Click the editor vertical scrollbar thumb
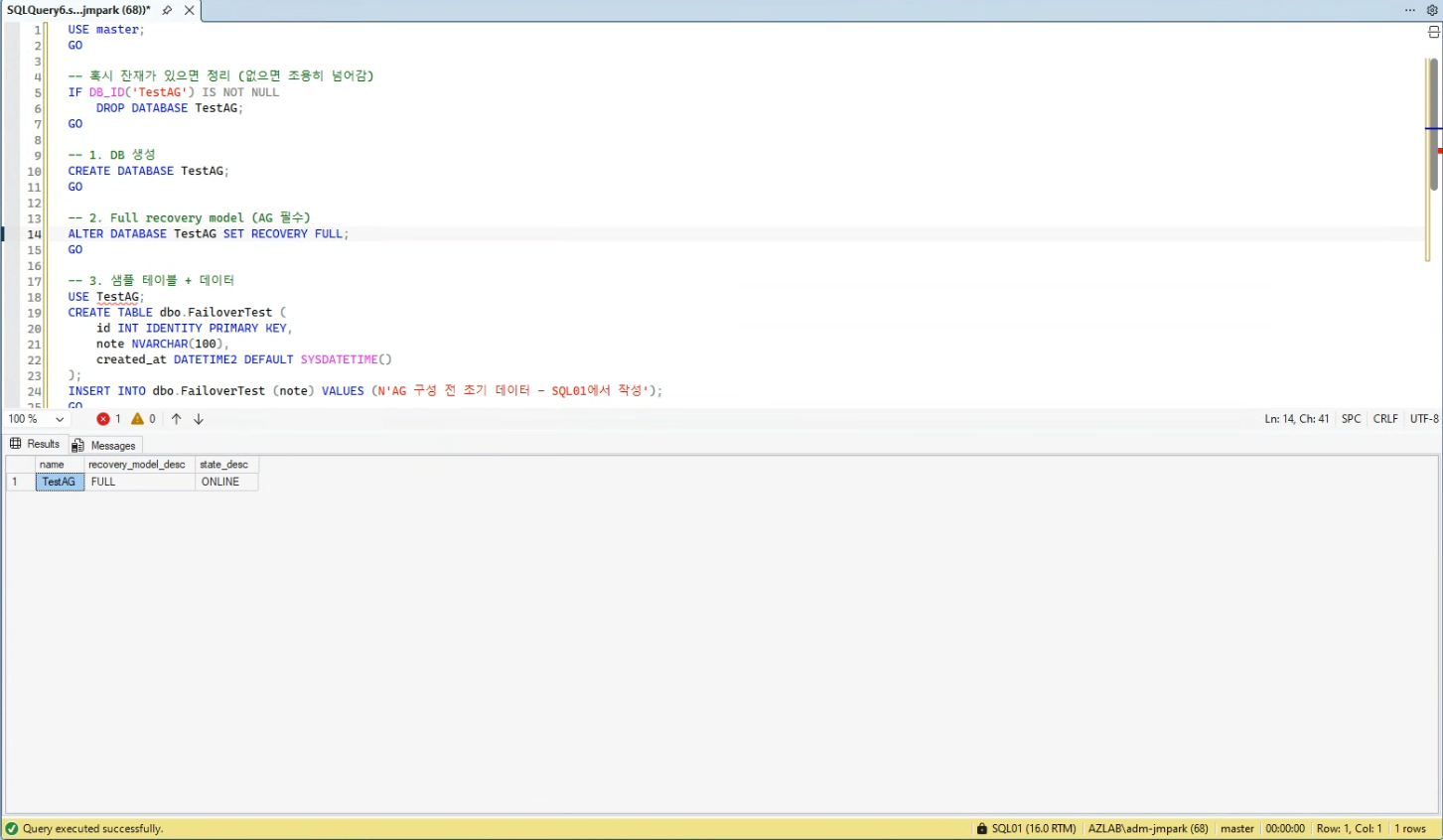The width and height of the screenshot is (1443, 840). tap(1433, 124)
